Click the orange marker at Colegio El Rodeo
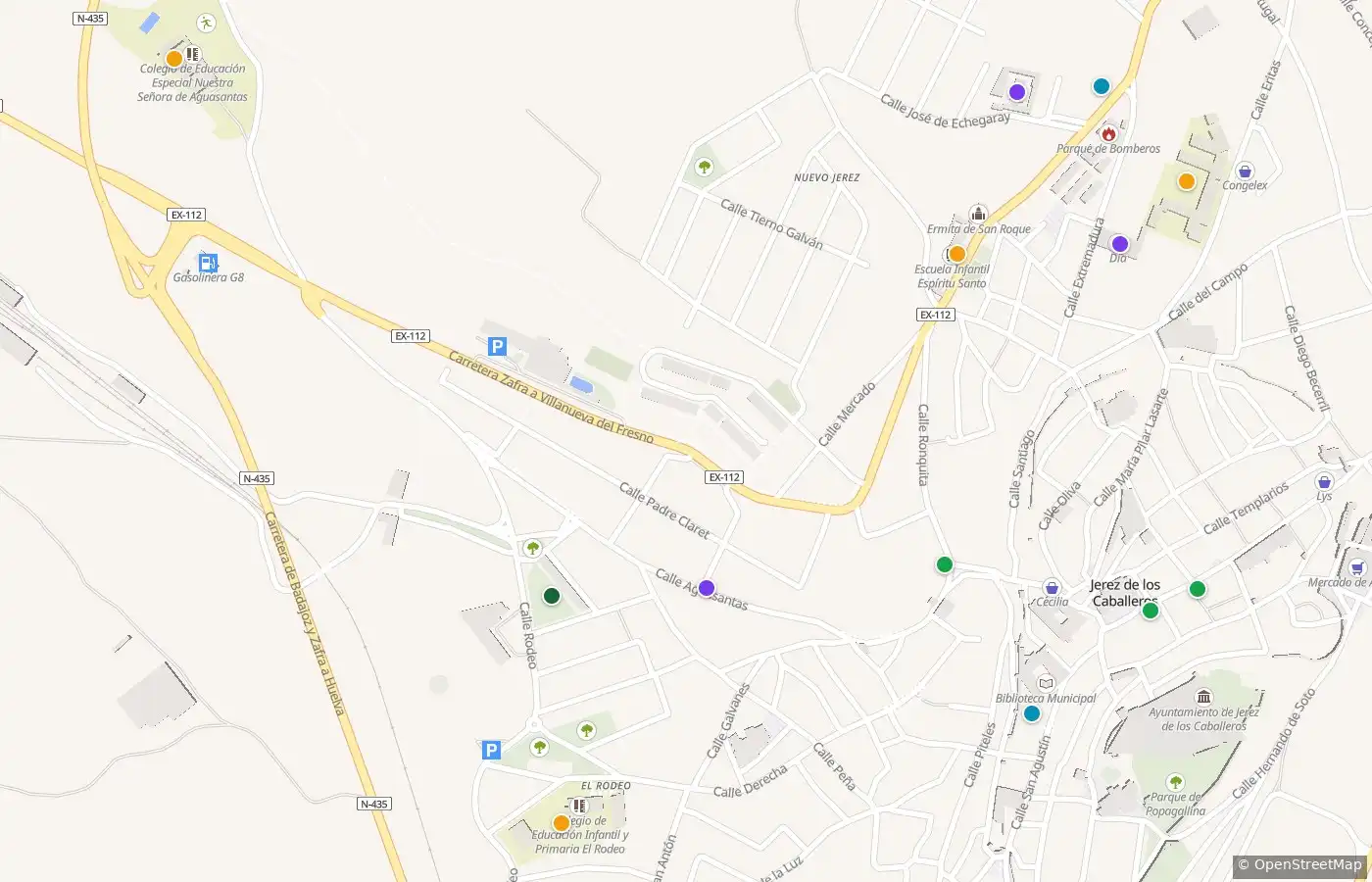The height and width of the screenshot is (882, 1372). pyautogui.click(x=562, y=823)
